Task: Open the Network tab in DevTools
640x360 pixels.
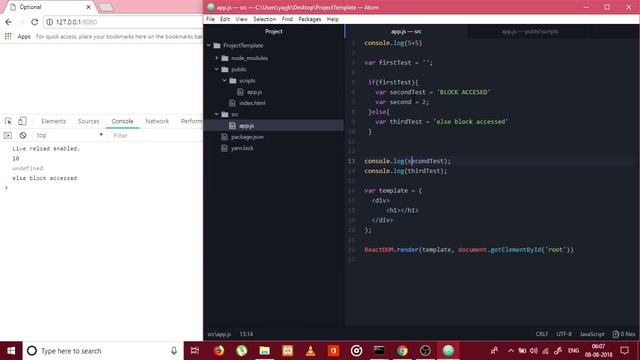Action: (157, 121)
